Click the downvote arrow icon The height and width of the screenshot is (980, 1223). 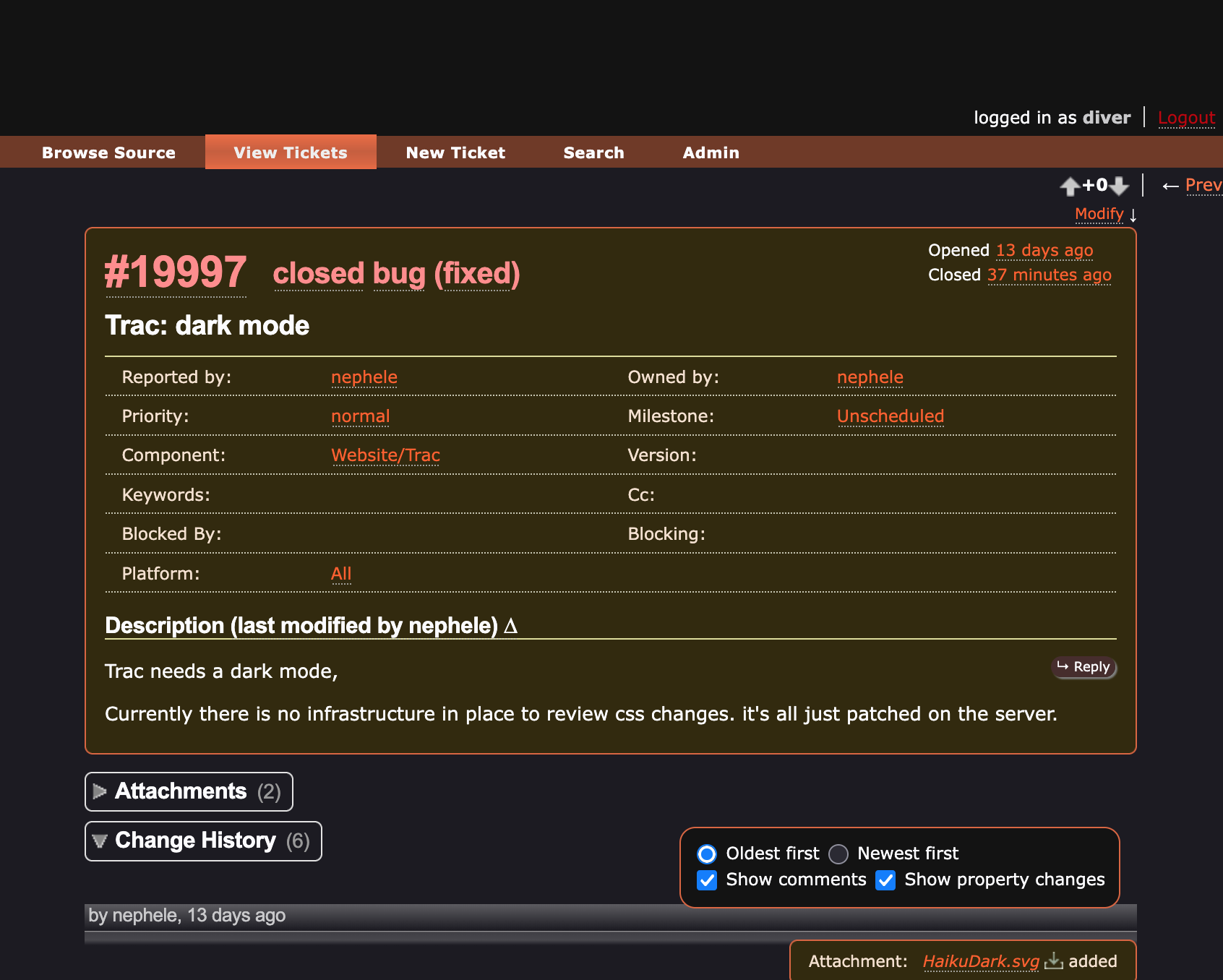click(x=1119, y=186)
